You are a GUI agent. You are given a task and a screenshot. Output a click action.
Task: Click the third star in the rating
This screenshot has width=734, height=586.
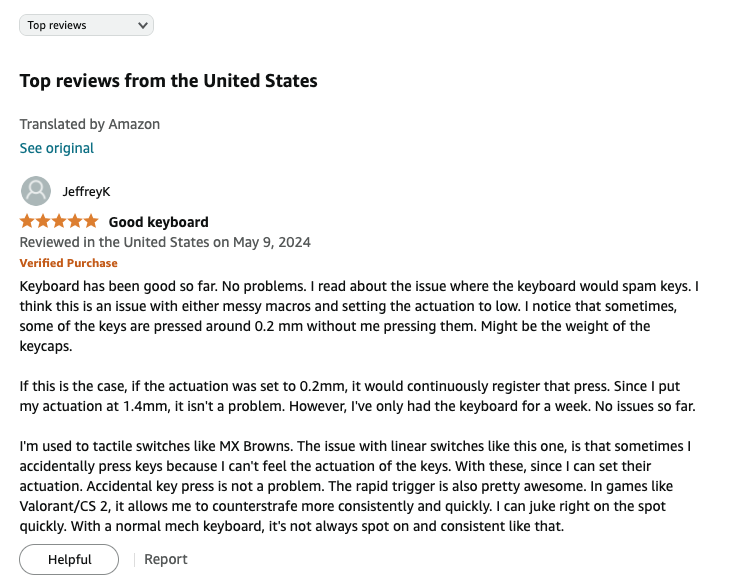(x=60, y=221)
